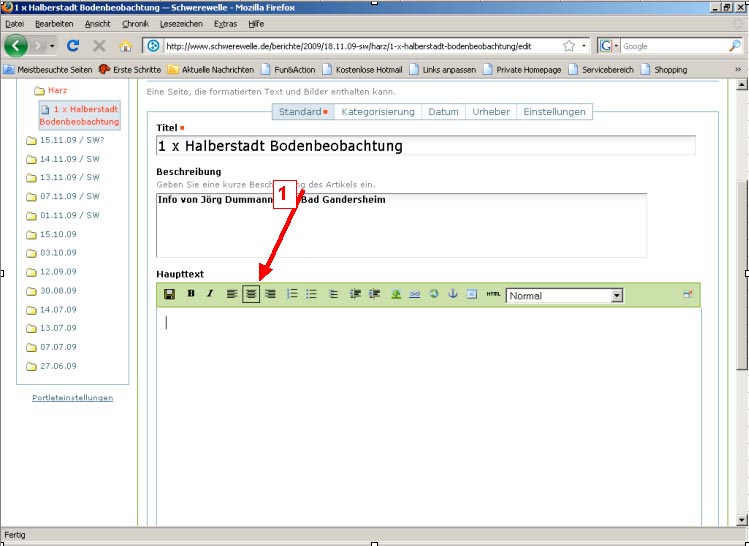
Task: Click the HTML source view button
Action: pos(493,294)
